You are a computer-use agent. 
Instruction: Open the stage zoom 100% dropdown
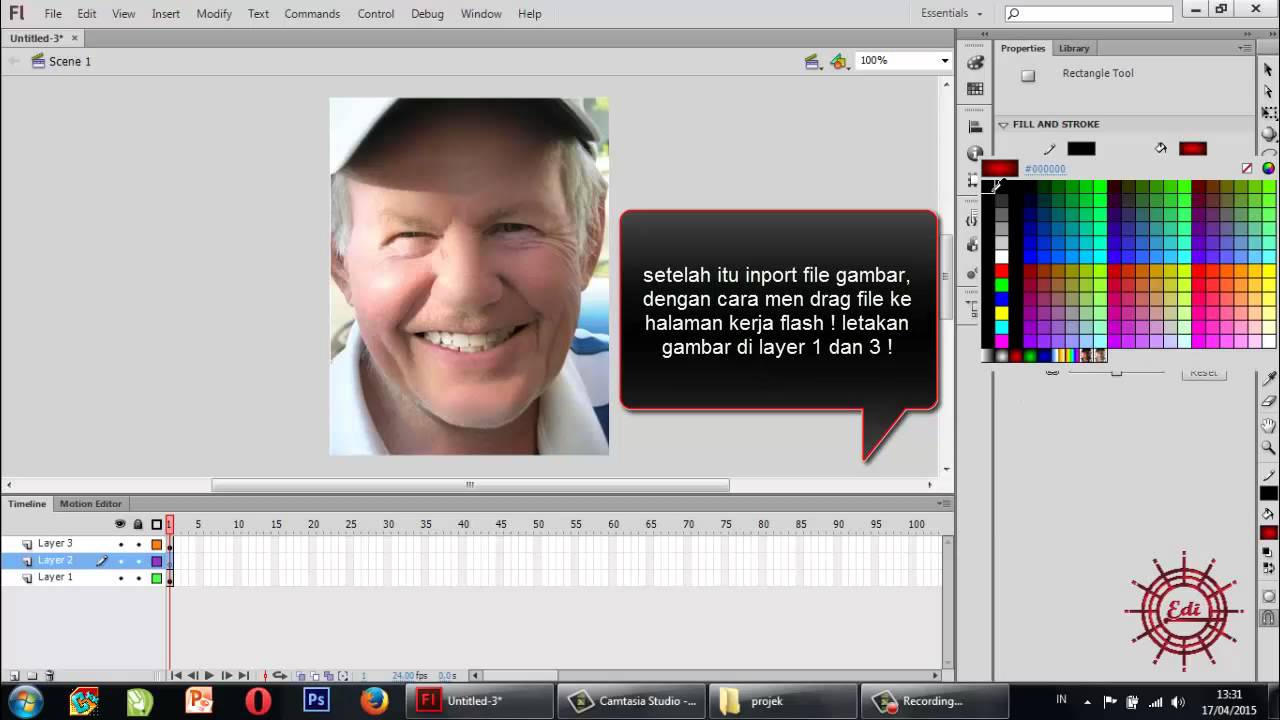pyautogui.click(x=944, y=61)
